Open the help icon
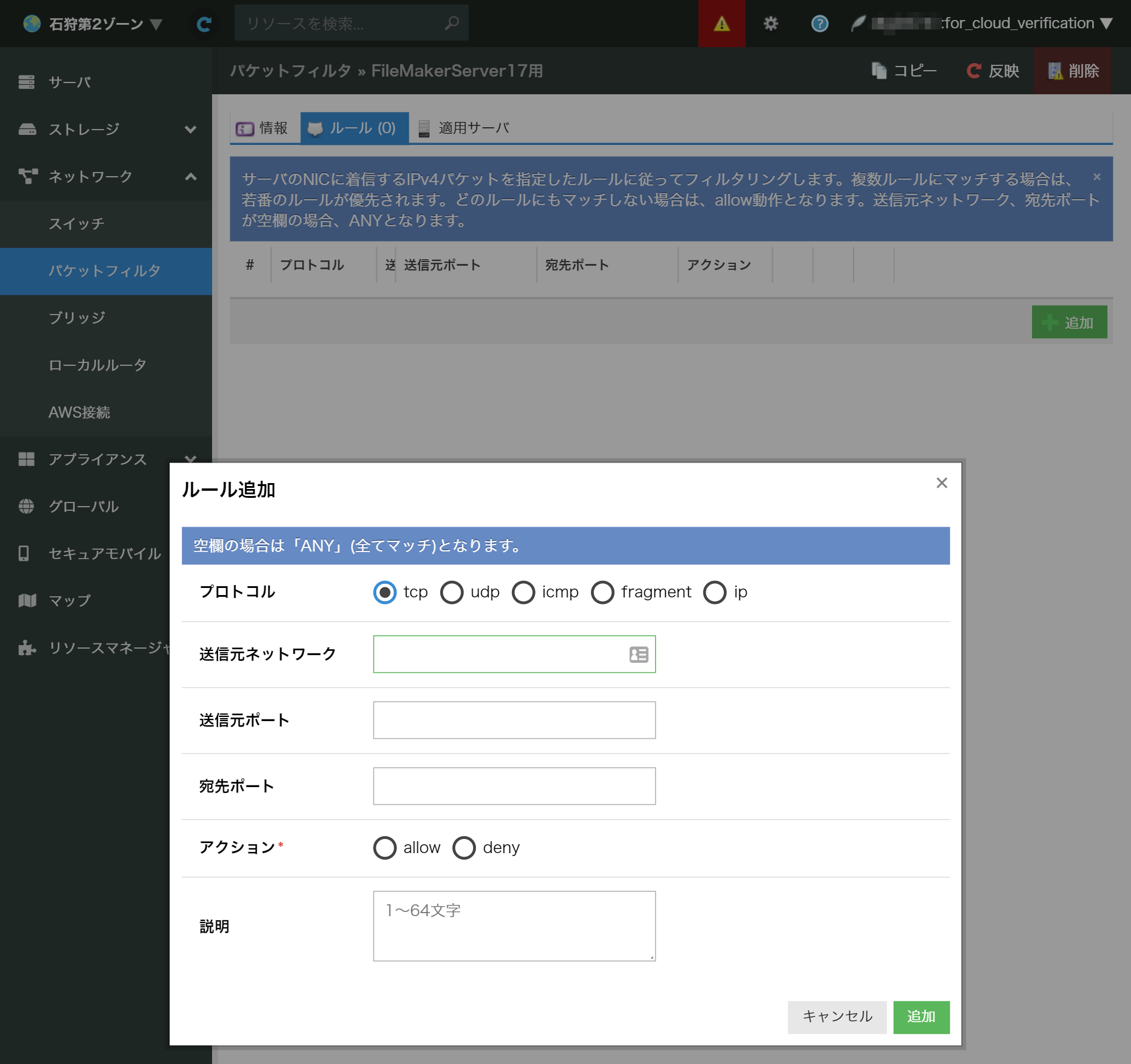This screenshot has height=1064, width=1131. click(x=819, y=24)
